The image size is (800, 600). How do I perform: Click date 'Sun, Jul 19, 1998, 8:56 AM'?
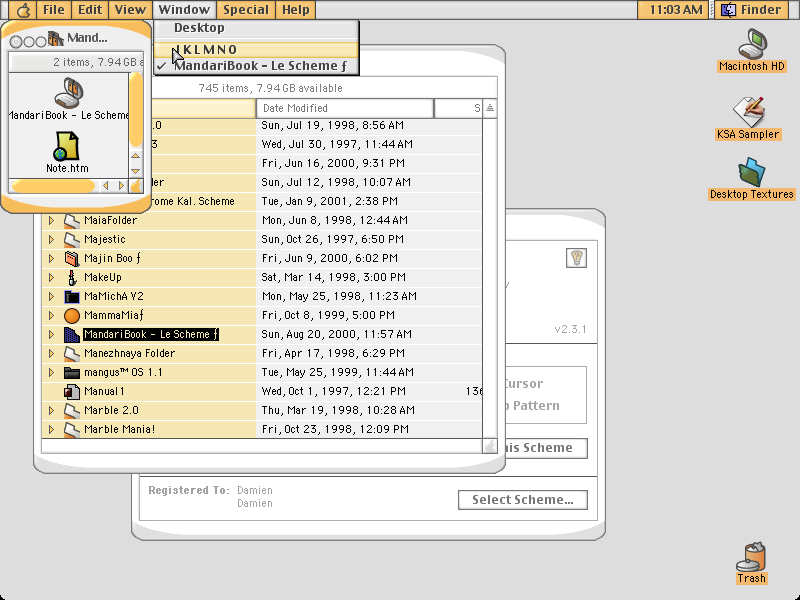click(333, 126)
